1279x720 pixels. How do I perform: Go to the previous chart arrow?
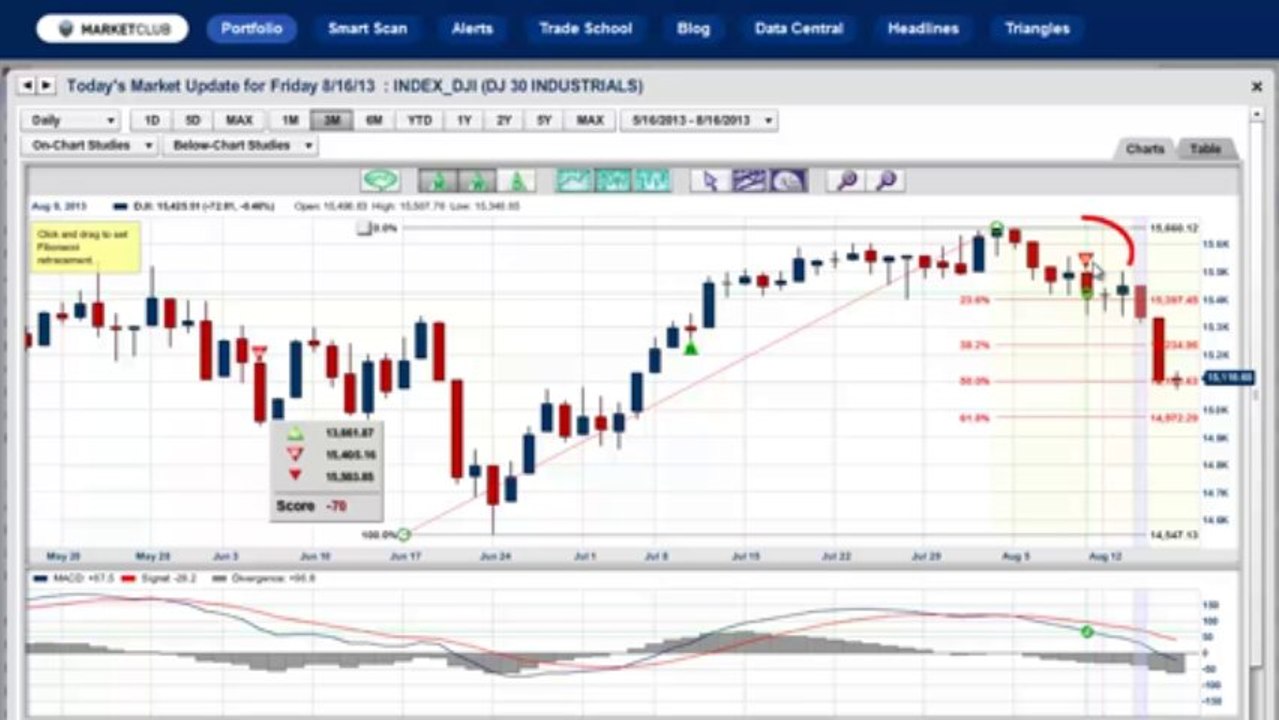[x=28, y=86]
